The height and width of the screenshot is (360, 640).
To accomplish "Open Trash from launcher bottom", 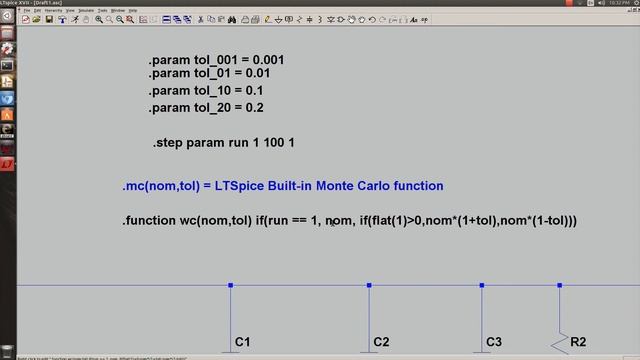I will click(7, 351).
